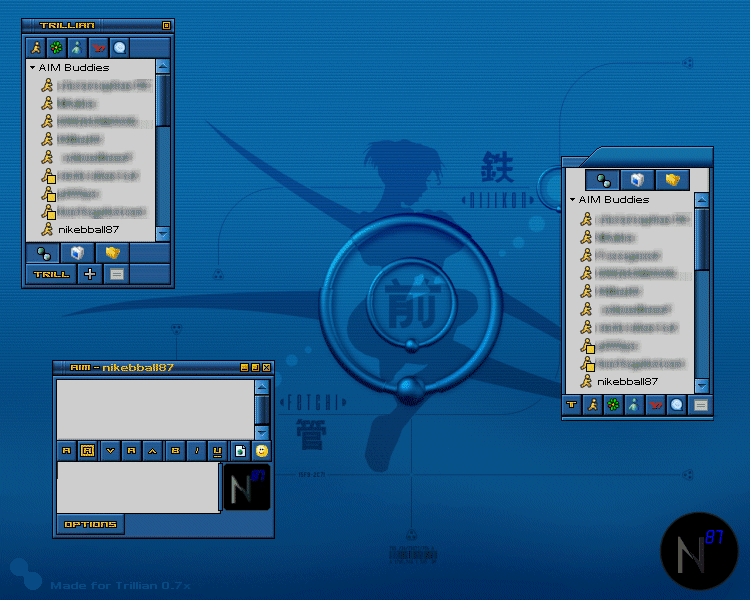
Task: Click the document page icon in message toolbar
Action: [x=240, y=451]
